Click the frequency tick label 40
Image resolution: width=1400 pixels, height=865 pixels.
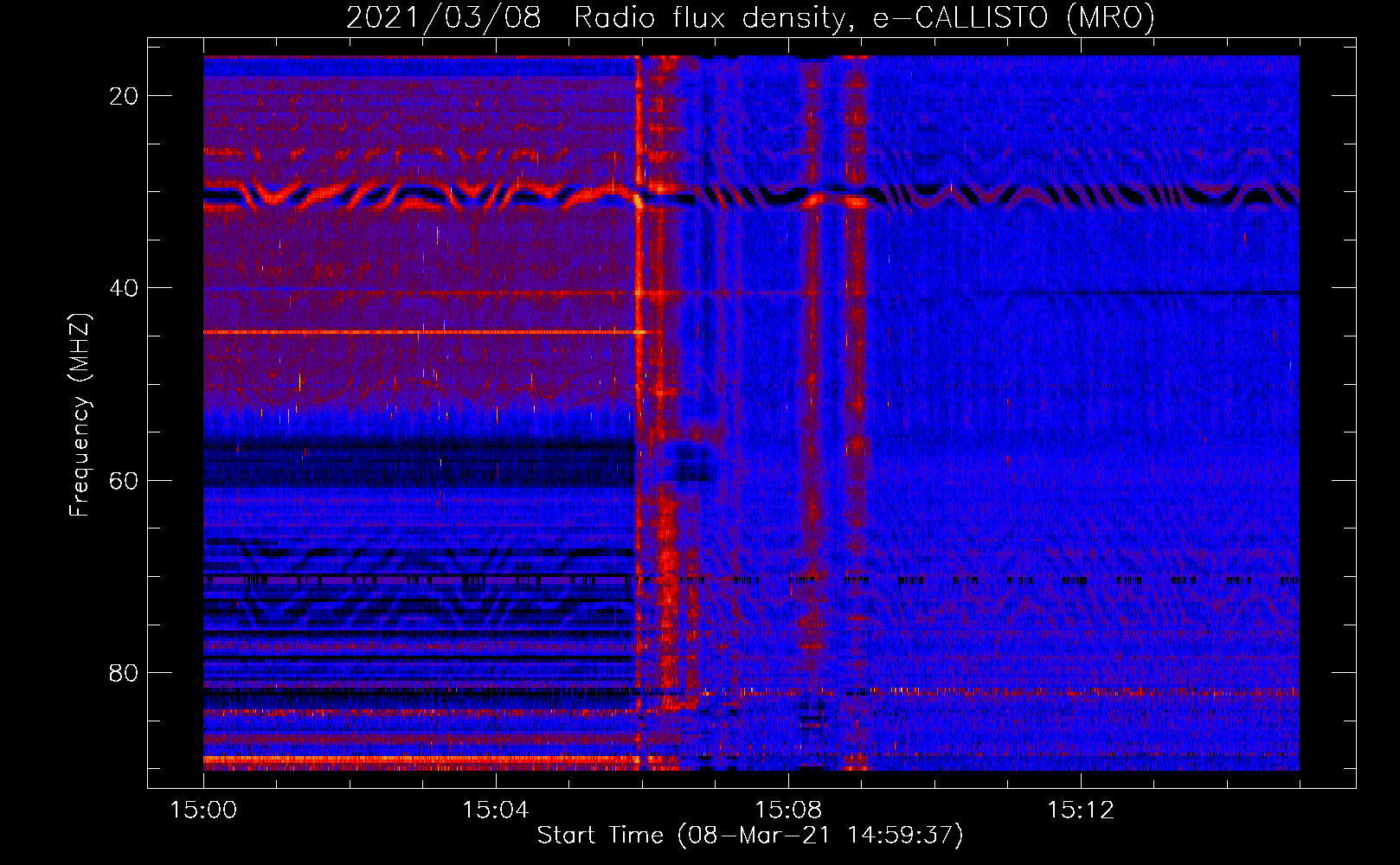click(x=124, y=288)
